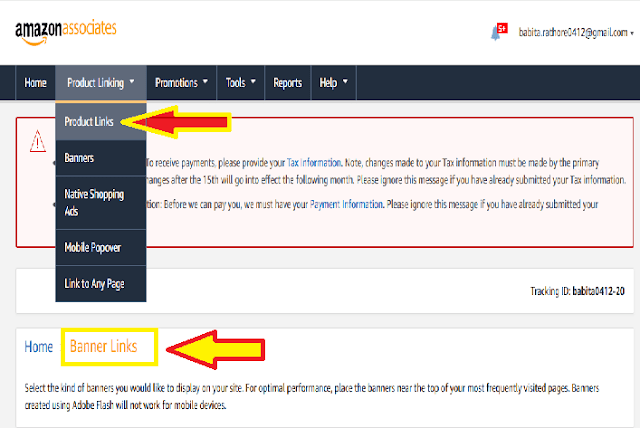Choose Mobile Popover entry
The image size is (640, 428).
pyautogui.click(x=101, y=247)
